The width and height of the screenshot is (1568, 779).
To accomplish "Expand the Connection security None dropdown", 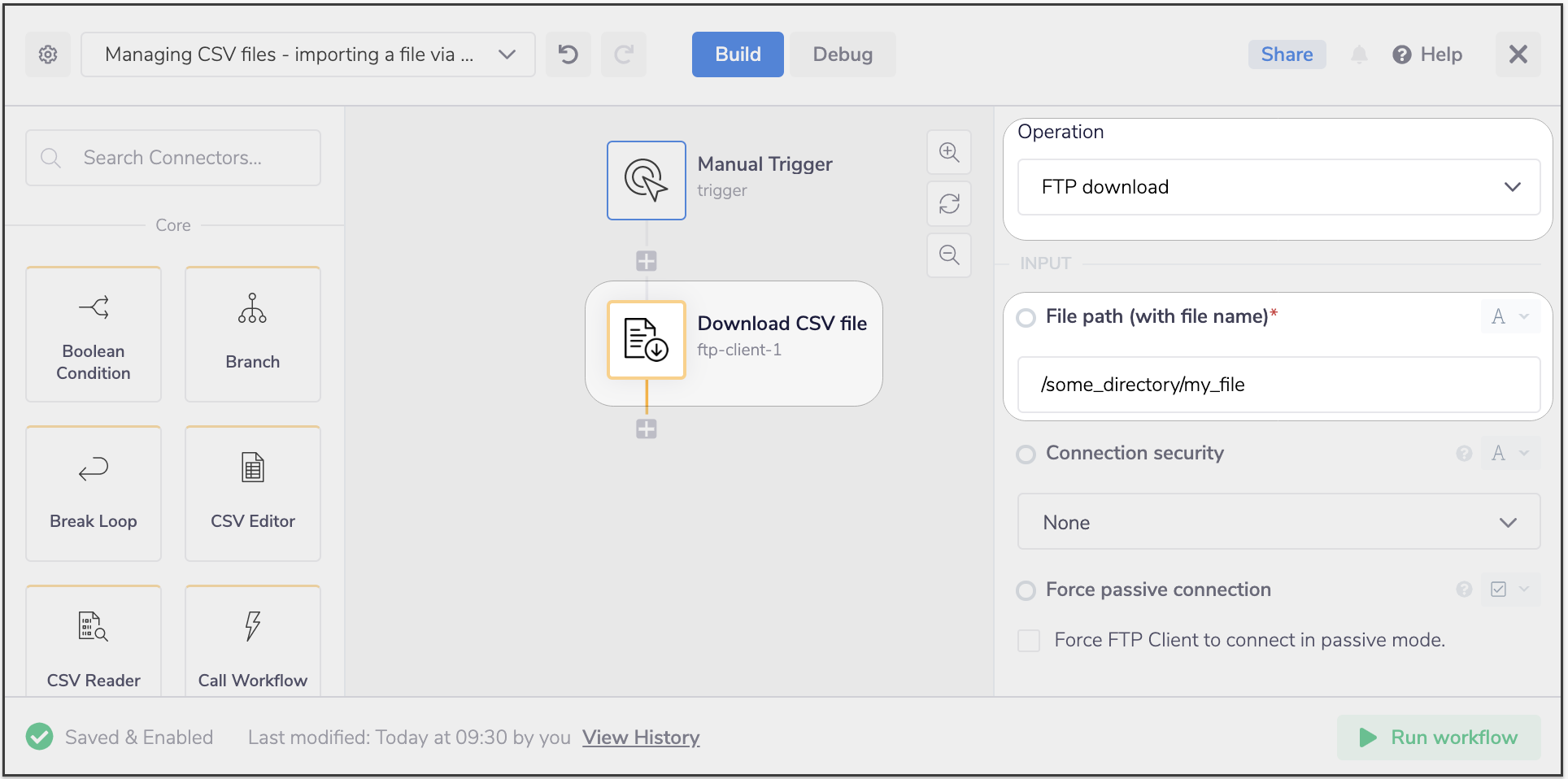I will (1278, 522).
